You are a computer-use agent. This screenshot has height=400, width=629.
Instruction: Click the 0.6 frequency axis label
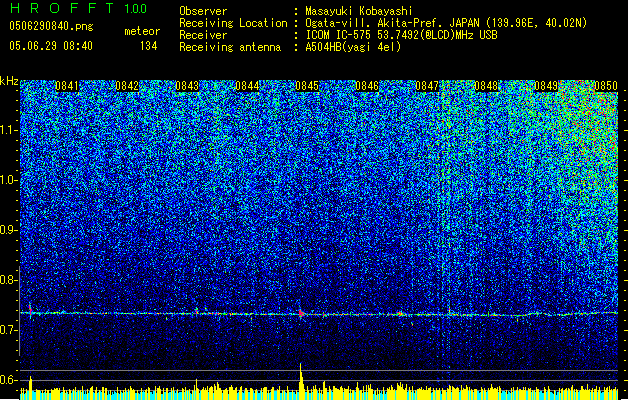pos(9,380)
